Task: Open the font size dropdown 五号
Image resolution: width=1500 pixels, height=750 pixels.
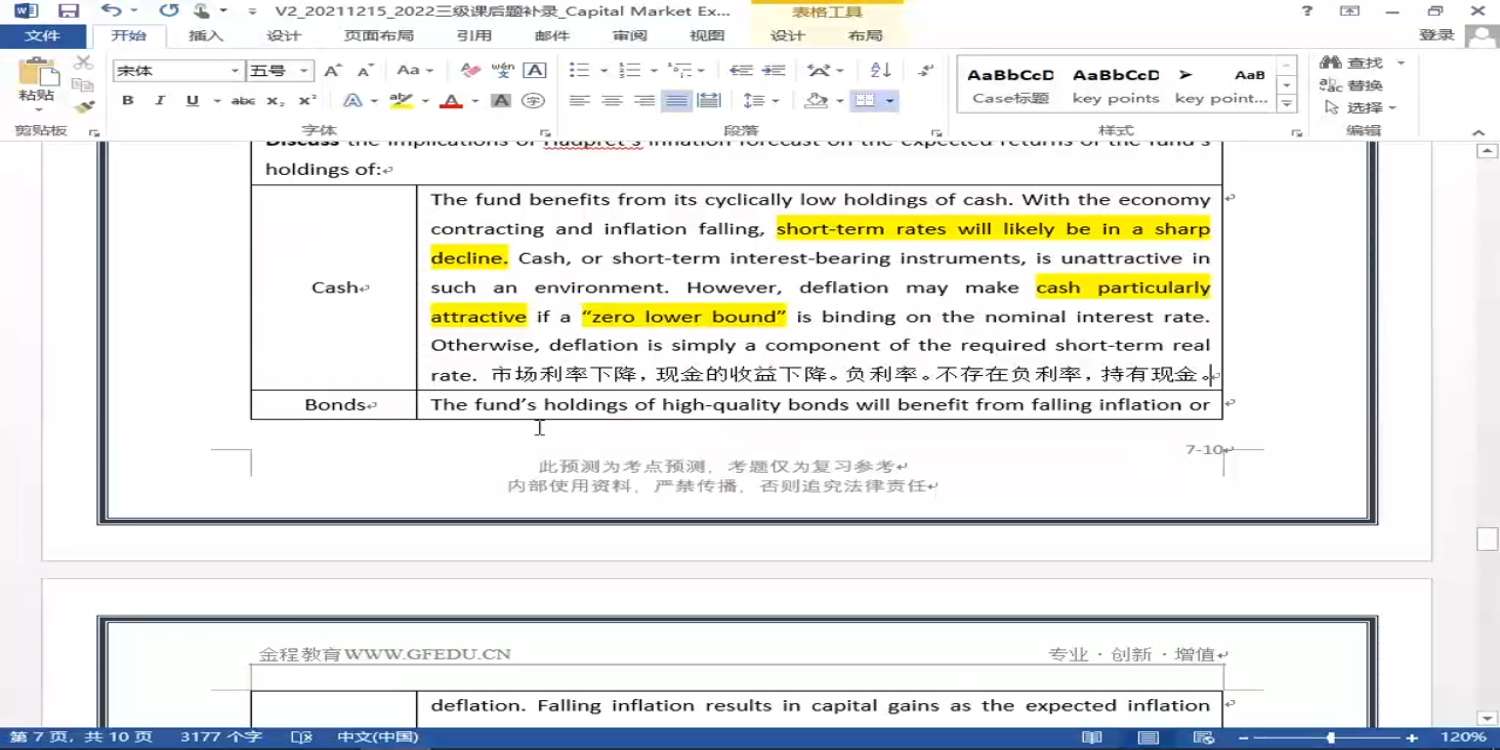Action: tap(280, 71)
